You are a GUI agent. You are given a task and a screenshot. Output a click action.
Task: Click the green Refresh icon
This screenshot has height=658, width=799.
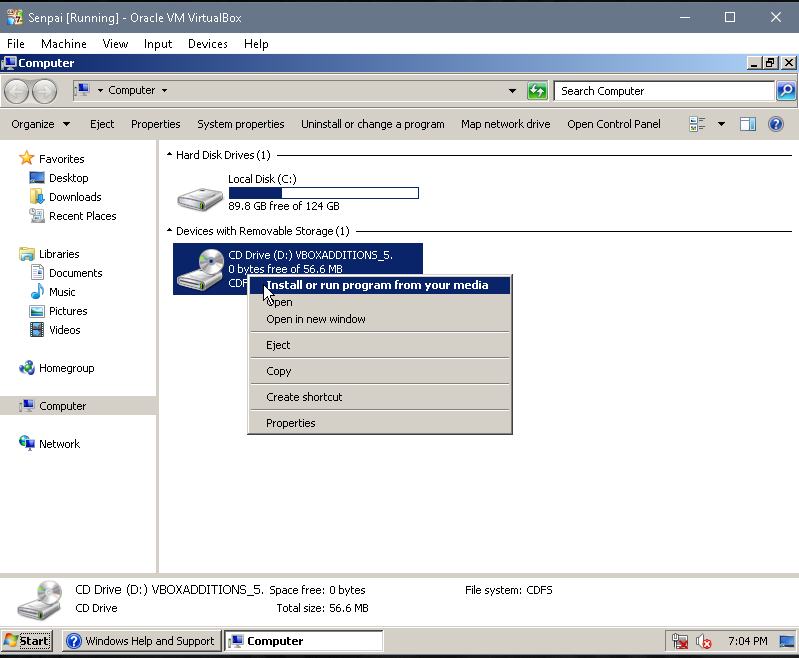(537, 91)
